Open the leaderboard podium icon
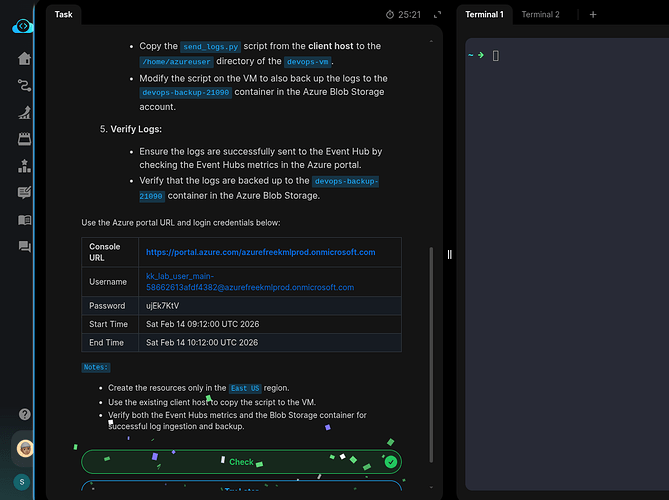 pos(24,166)
